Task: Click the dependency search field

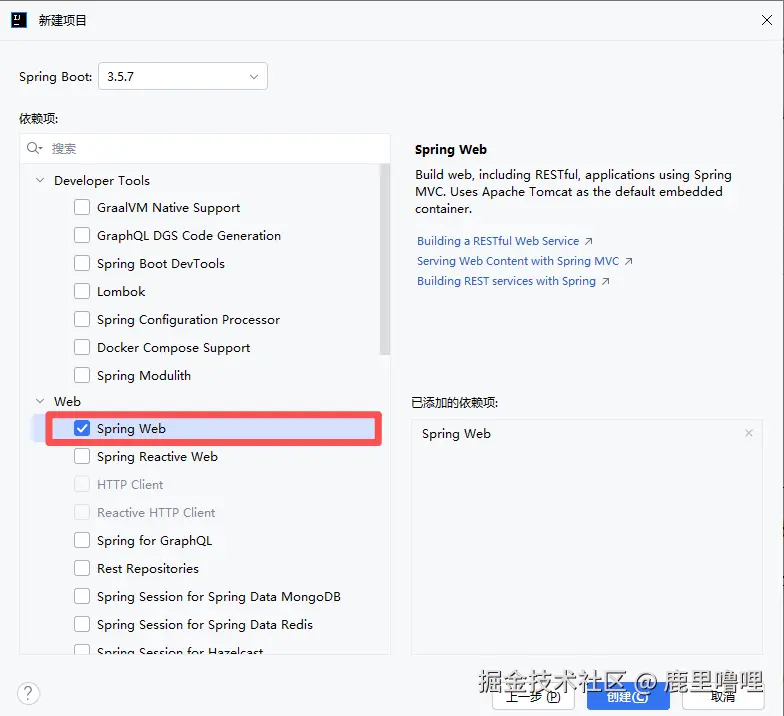Action: tap(205, 148)
